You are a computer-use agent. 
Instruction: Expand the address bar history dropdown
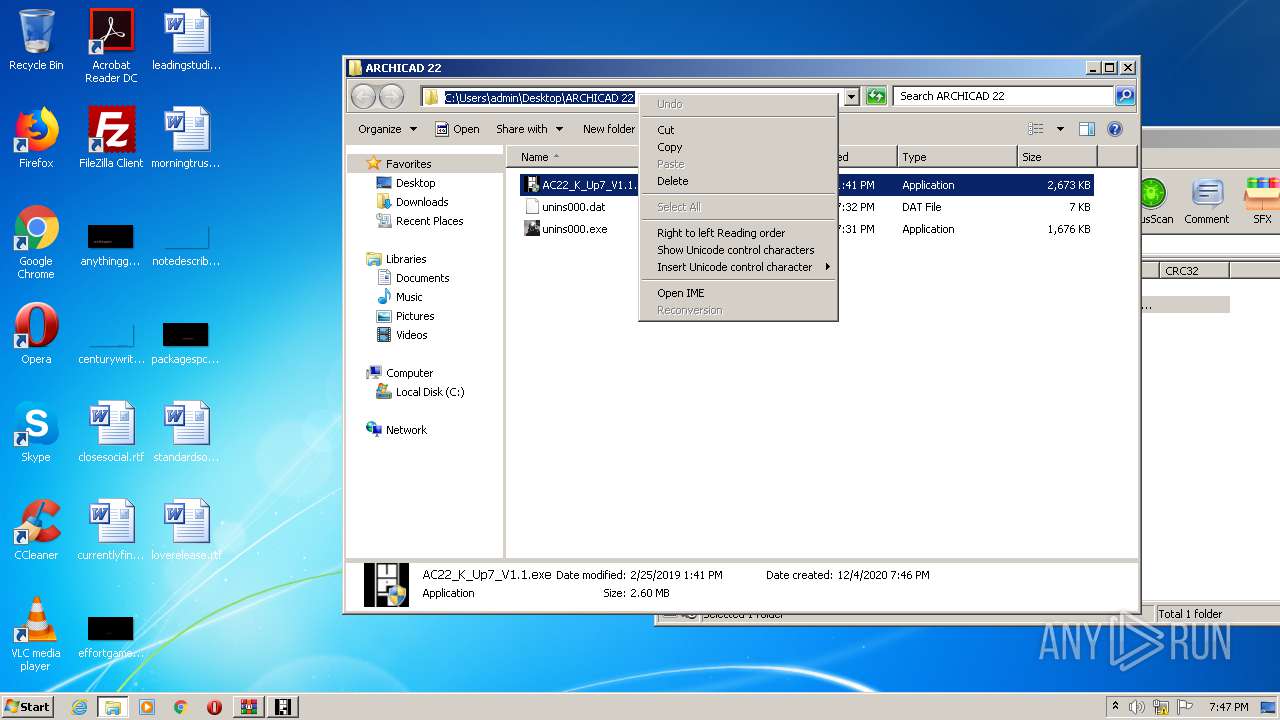[852, 96]
